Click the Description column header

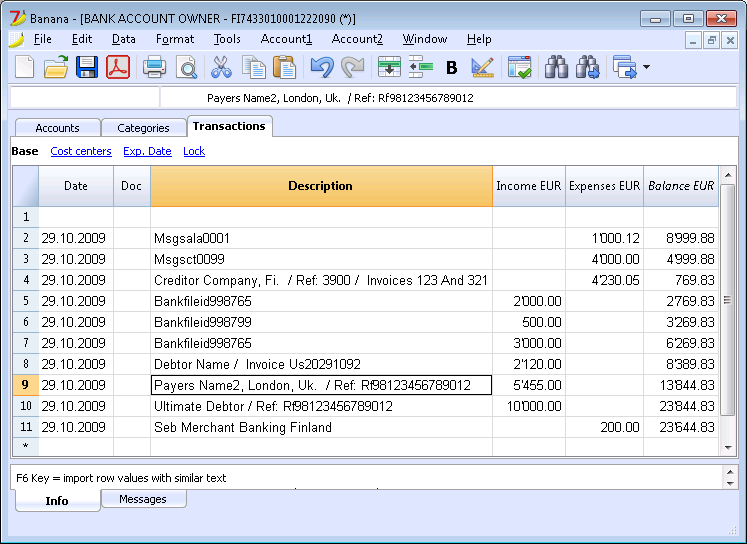coord(321,186)
